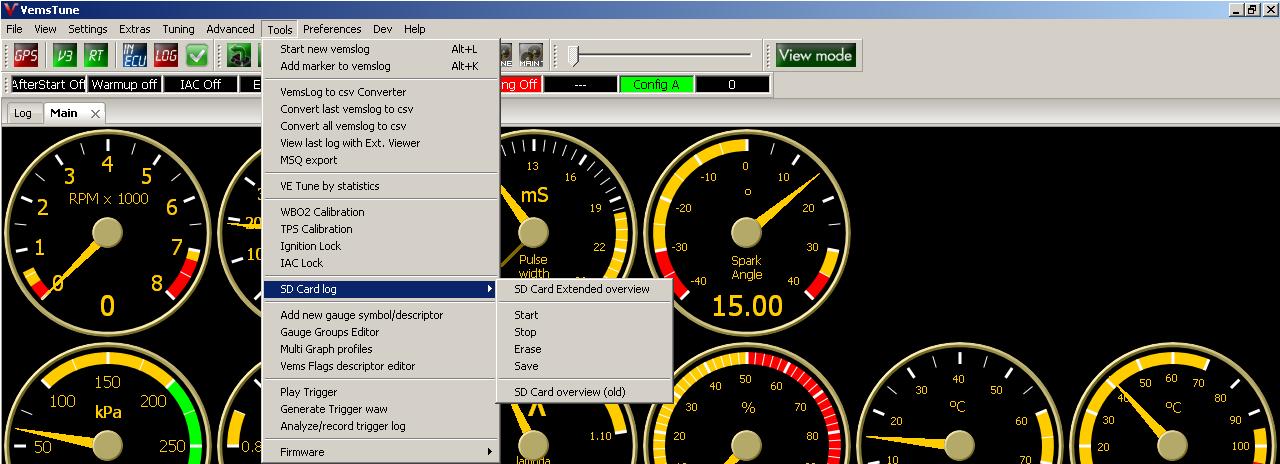1280x464 pixels.
Task: Open SD Card overview (old)
Action: [x=584, y=392]
